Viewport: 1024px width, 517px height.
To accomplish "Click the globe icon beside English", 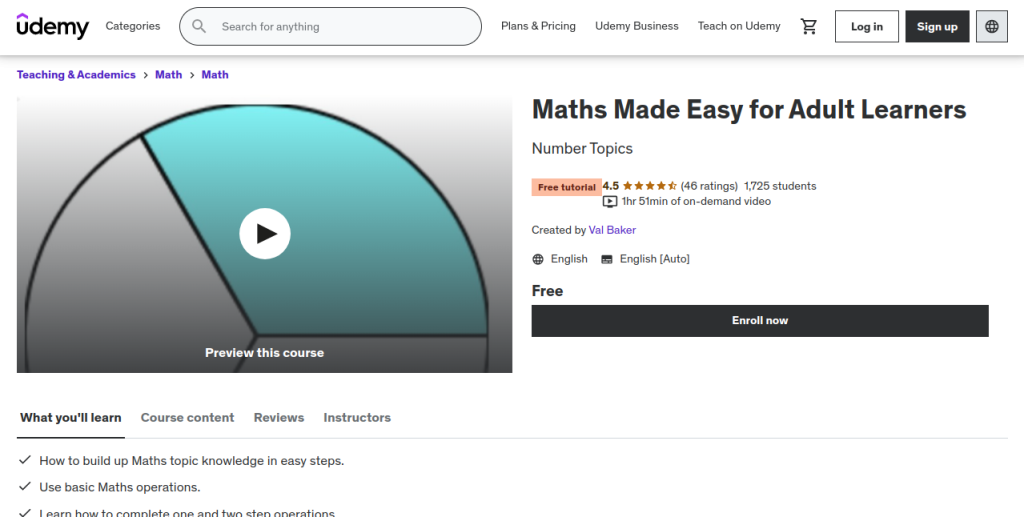I will click(537, 259).
